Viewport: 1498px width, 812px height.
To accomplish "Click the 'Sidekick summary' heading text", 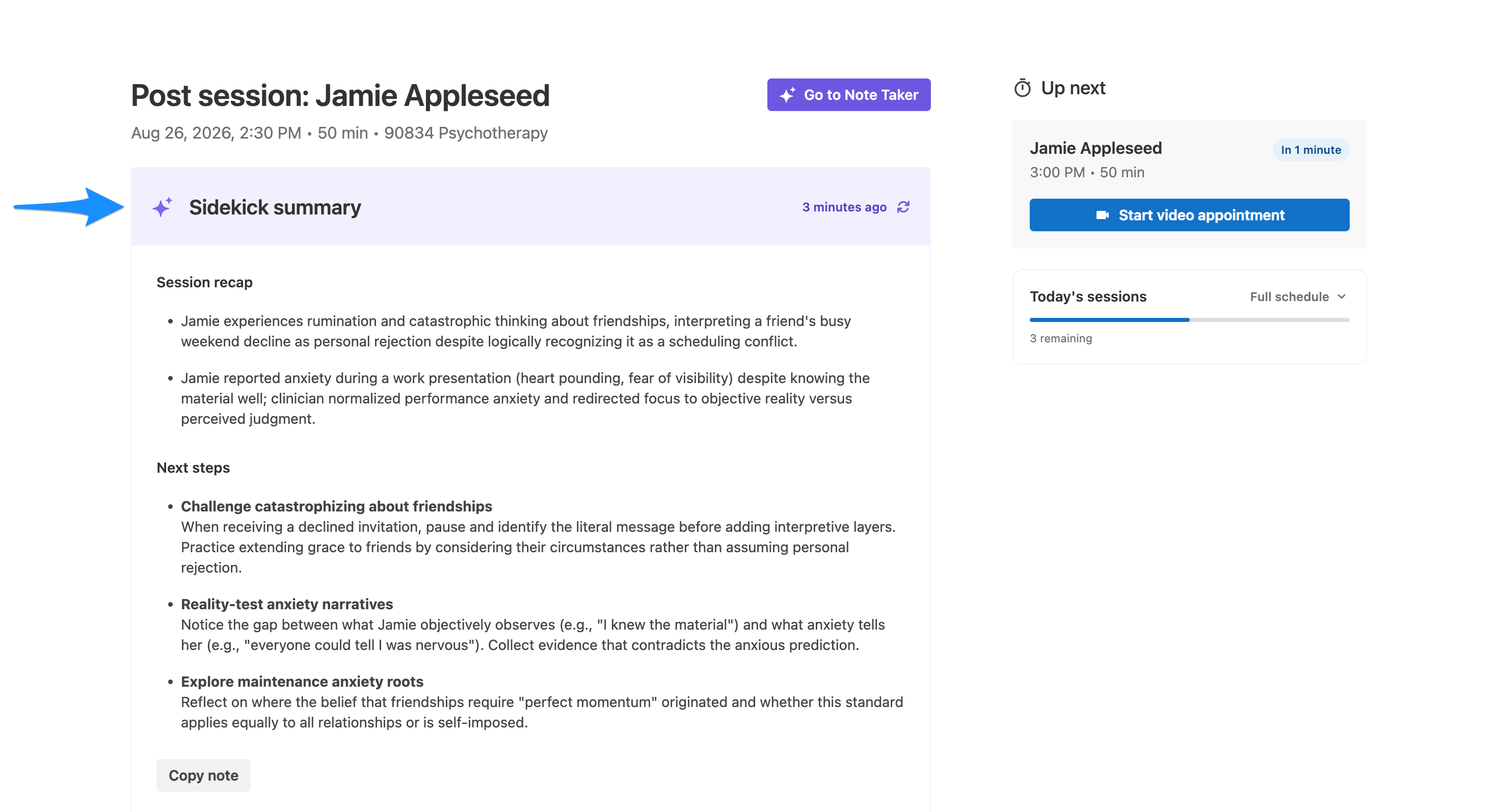I will (275, 207).
